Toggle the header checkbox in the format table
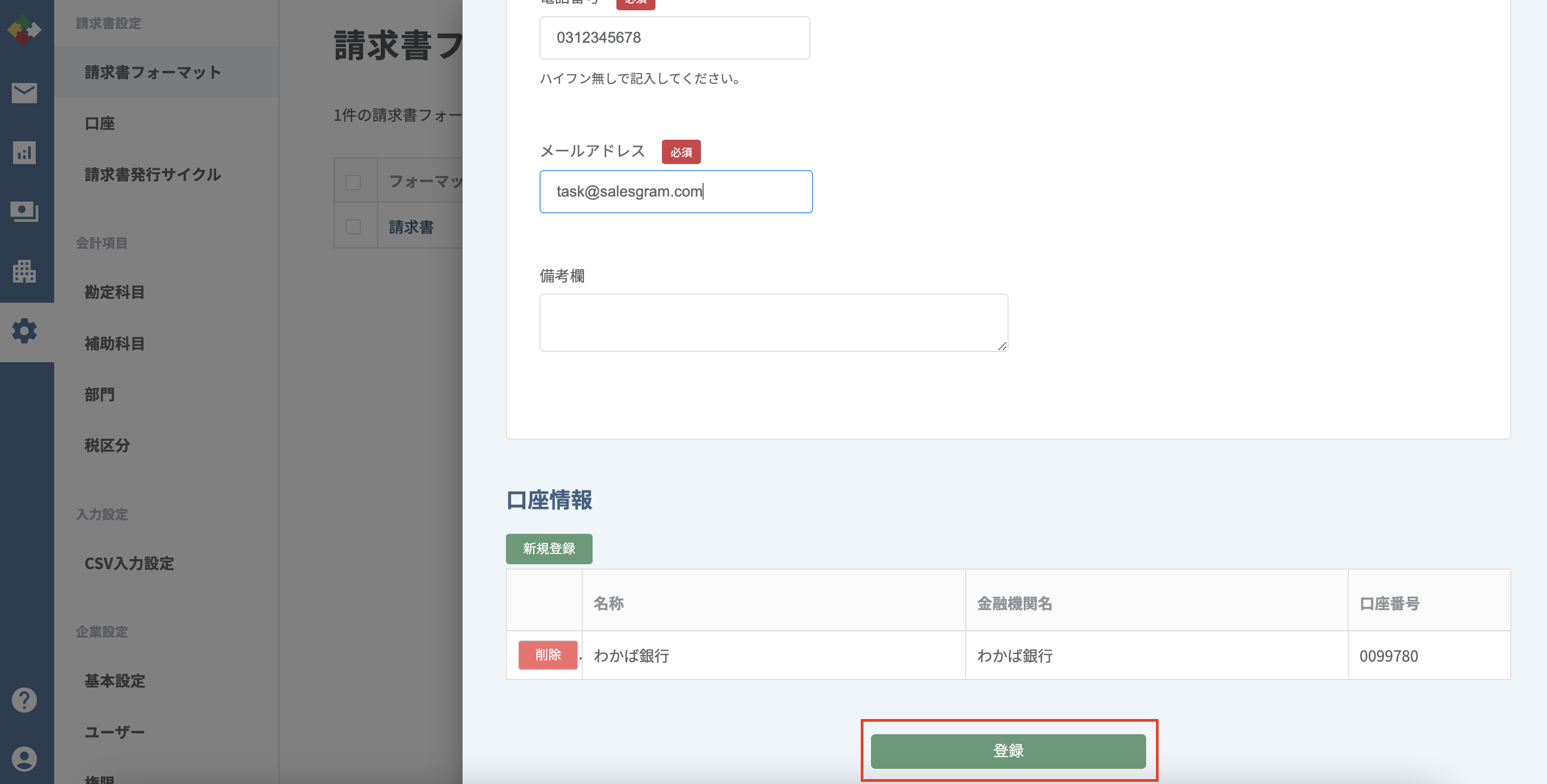Screen dimensions: 1547x784 [x=353, y=182]
